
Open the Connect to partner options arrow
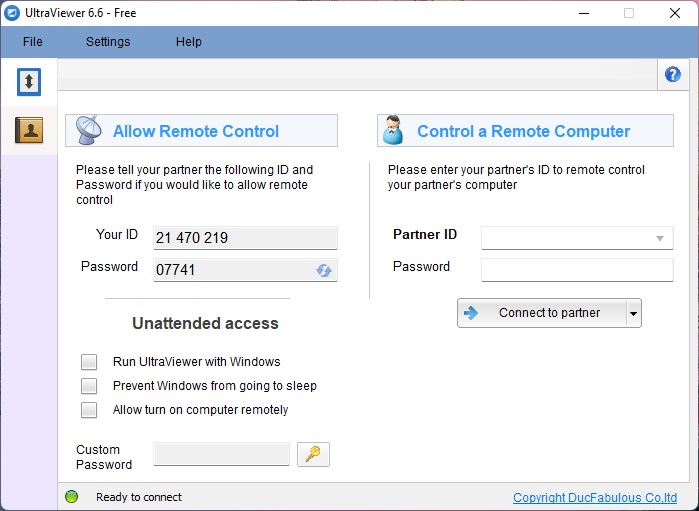pyautogui.click(x=632, y=314)
